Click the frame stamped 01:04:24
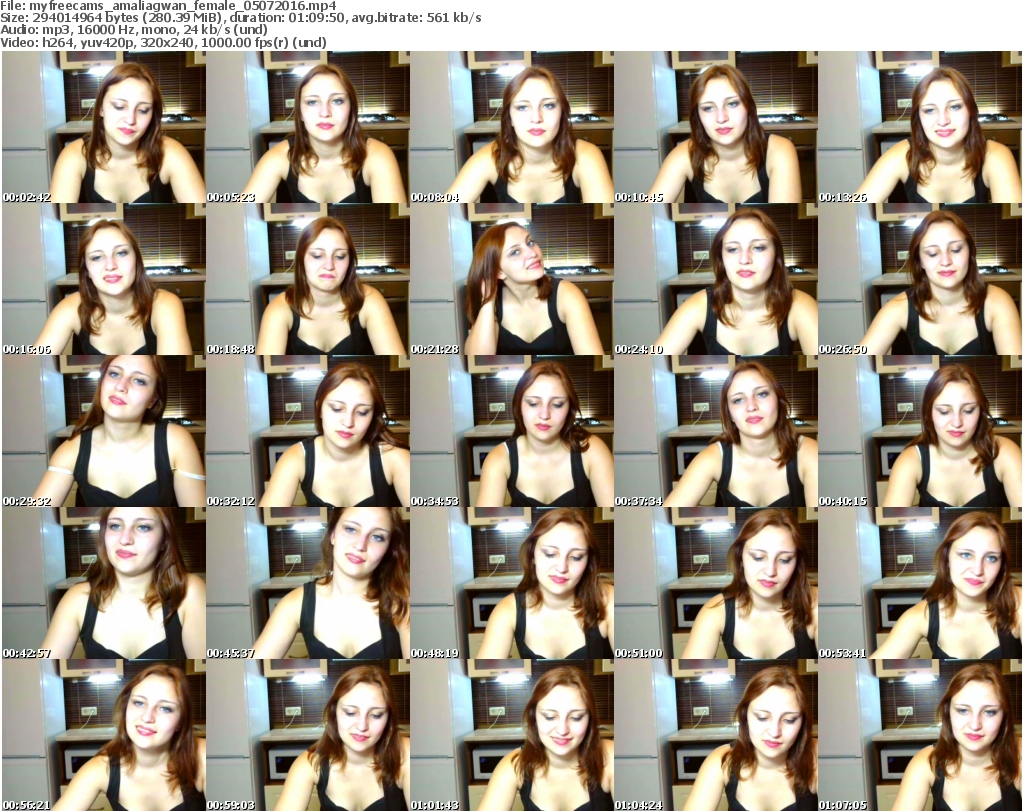 (x=716, y=735)
